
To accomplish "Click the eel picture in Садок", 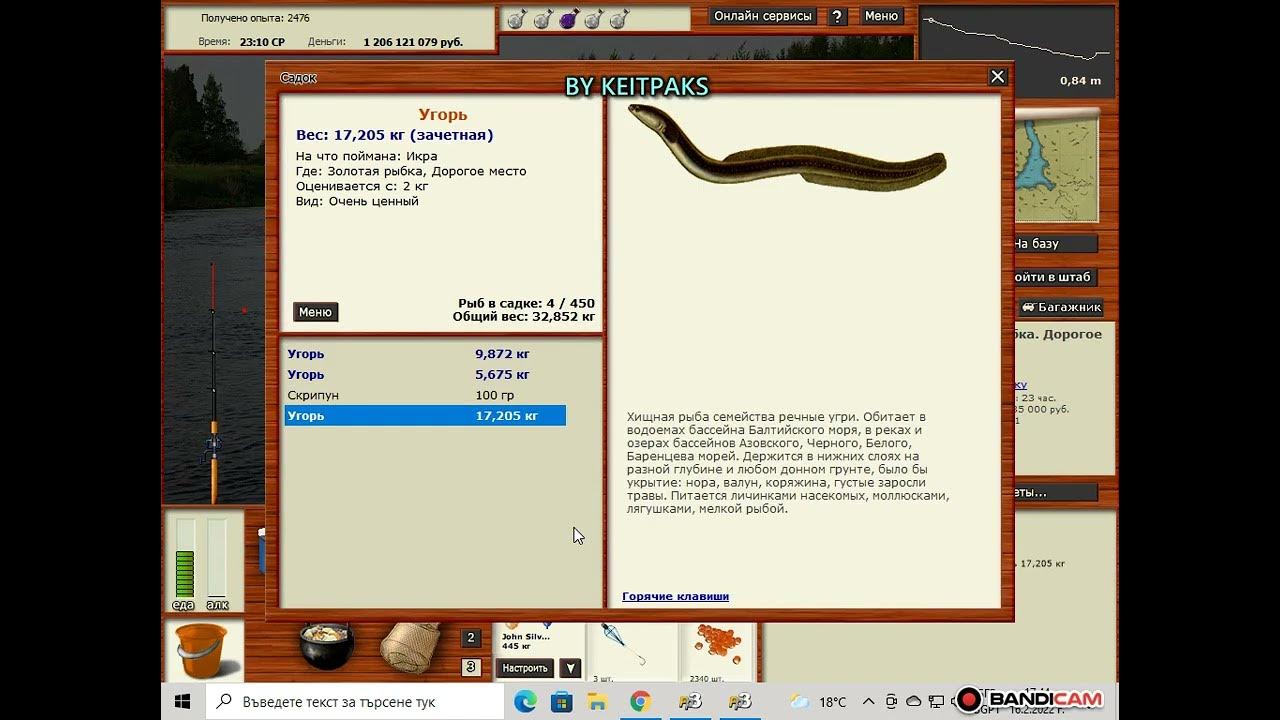I will 787,150.
